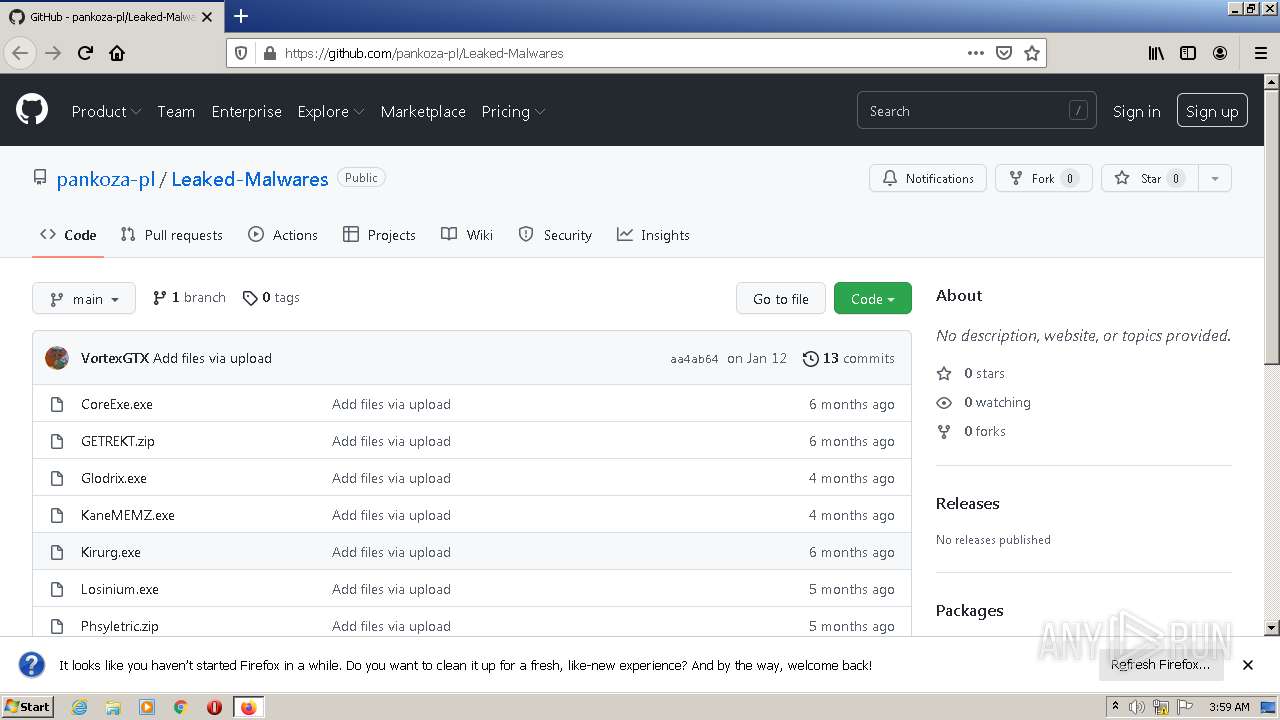The height and width of the screenshot is (720, 1280).
Task: Reload the page with the refresh icon
Action: coord(85,53)
